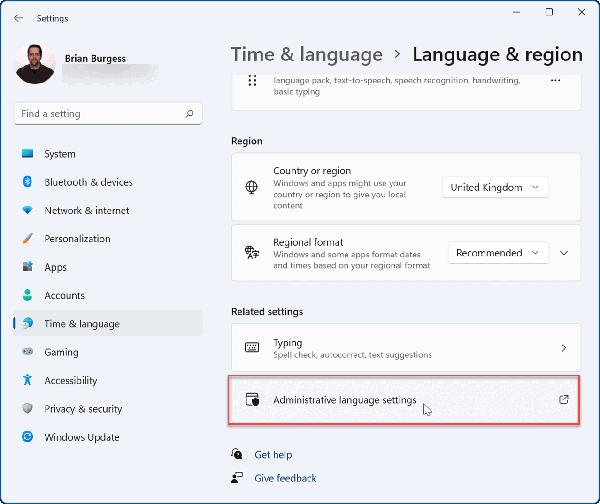The width and height of the screenshot is (600, 504).
Task: Click the Region section heading
Action: point(247,141)
